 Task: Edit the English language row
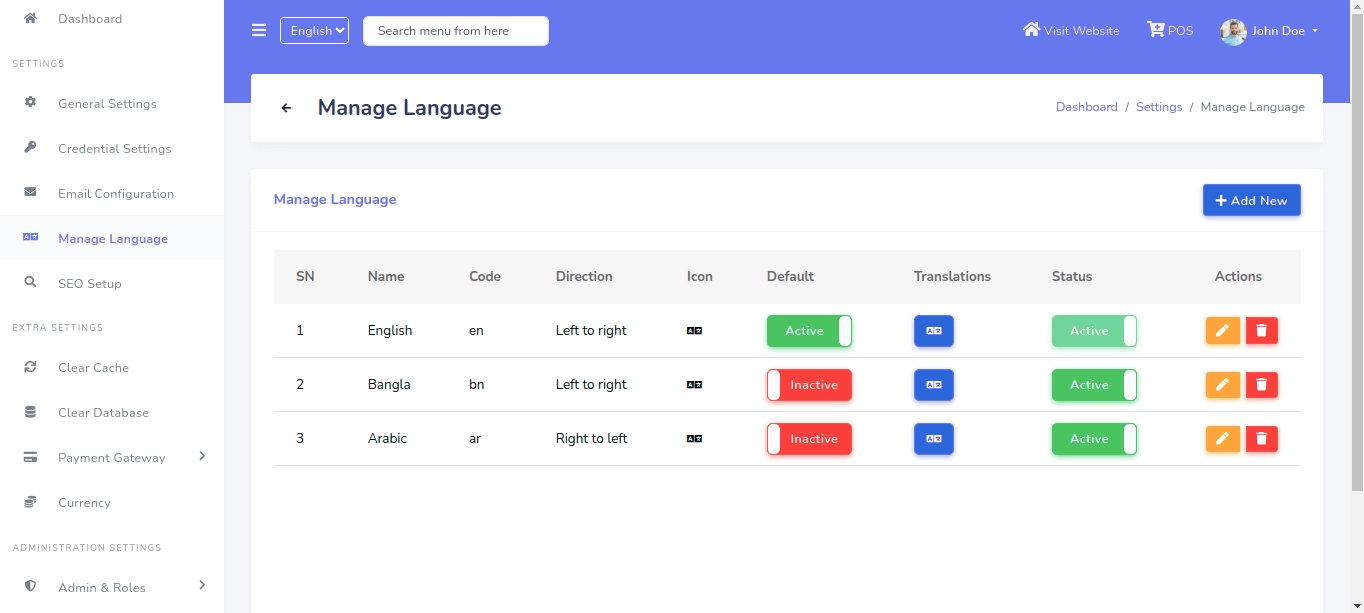1222,331
